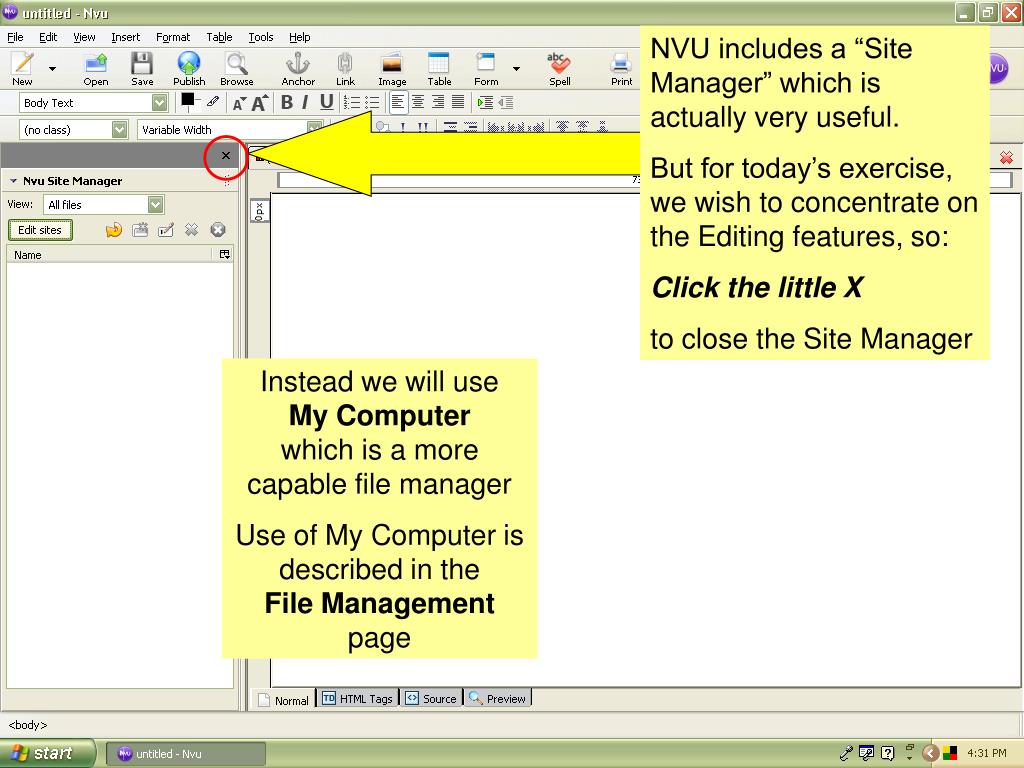
Task: Close the Site Manager with the little X
Action: [226, 155]
